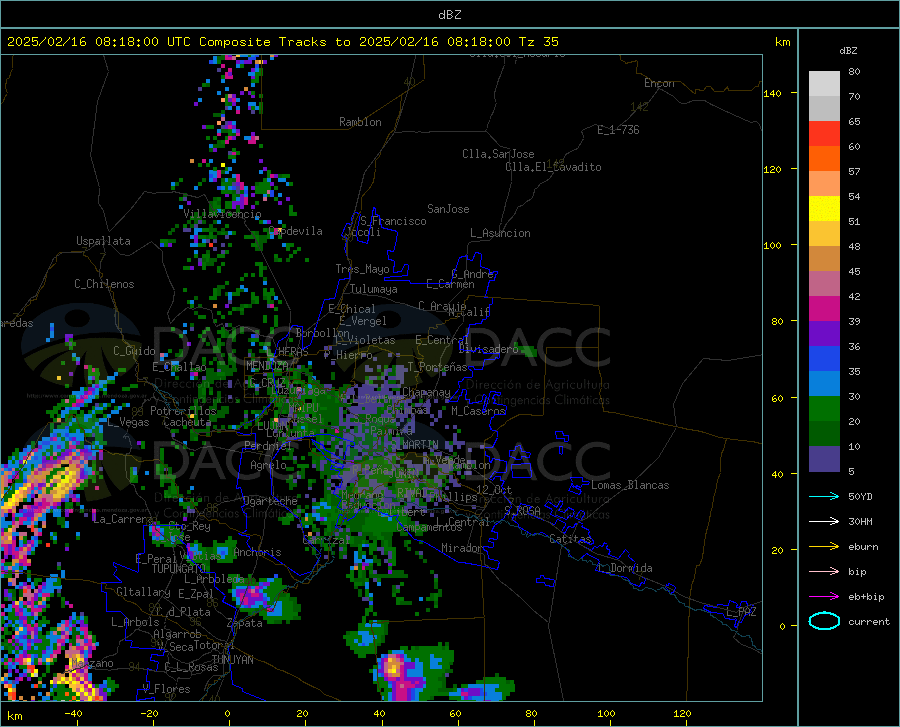Click the Tulumaya map label

(x=374, y=290)
